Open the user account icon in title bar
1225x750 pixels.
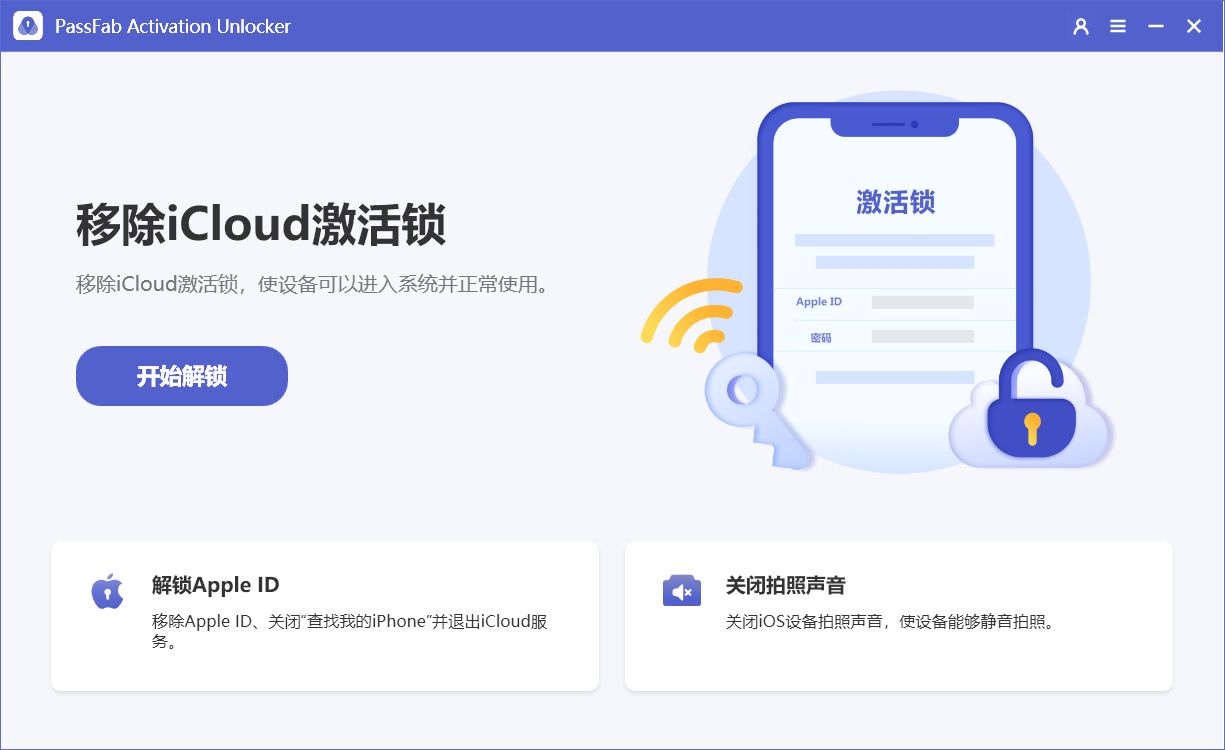coord(1081,27)
